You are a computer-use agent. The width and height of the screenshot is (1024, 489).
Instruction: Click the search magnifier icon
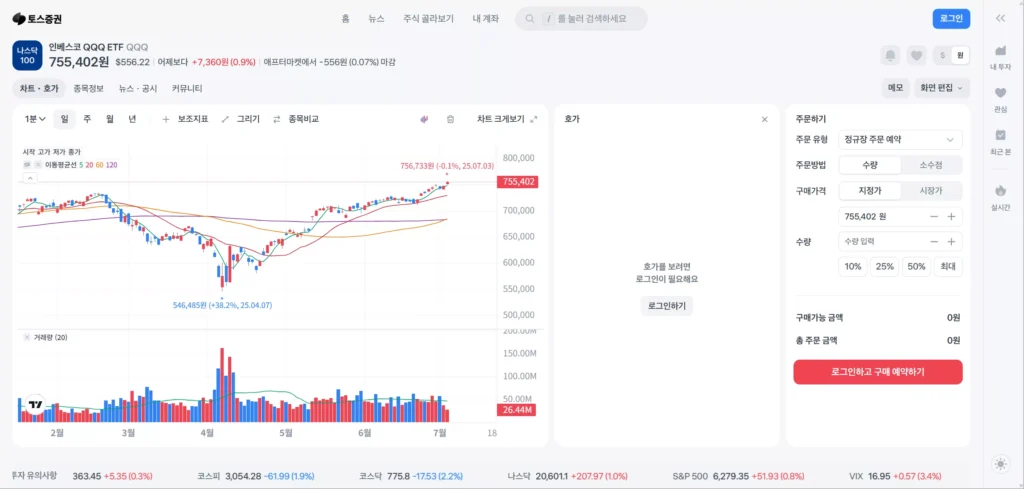[x=530, y=19]
